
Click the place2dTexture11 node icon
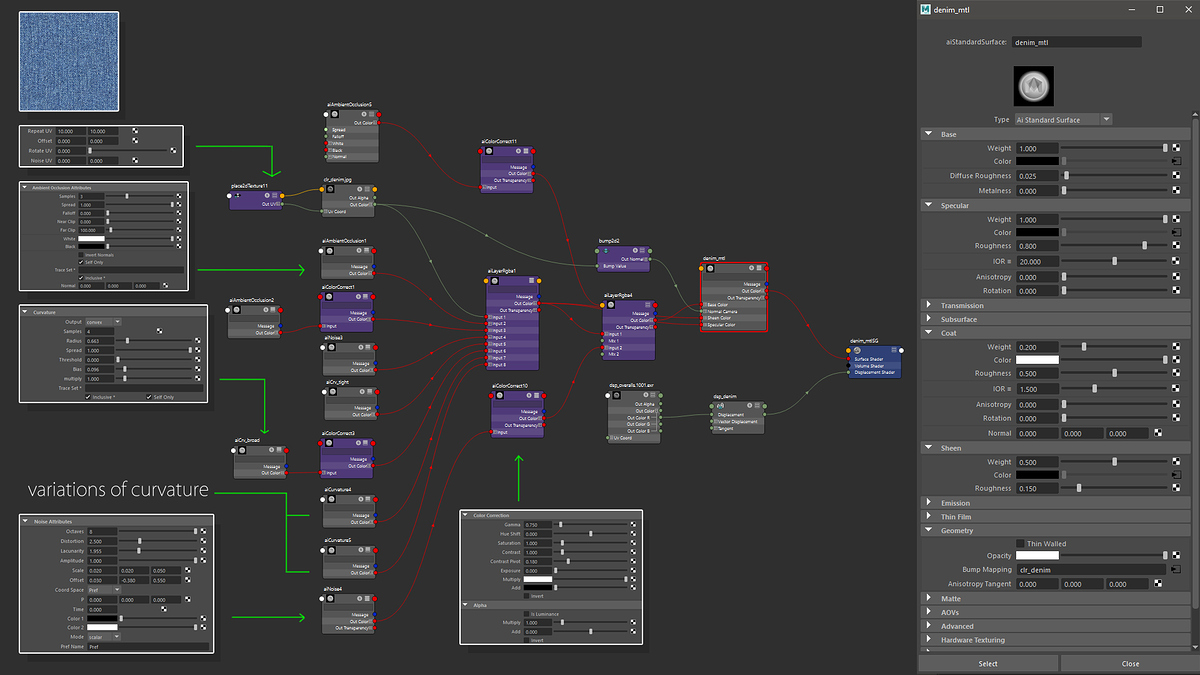click(x=238, y=196)
